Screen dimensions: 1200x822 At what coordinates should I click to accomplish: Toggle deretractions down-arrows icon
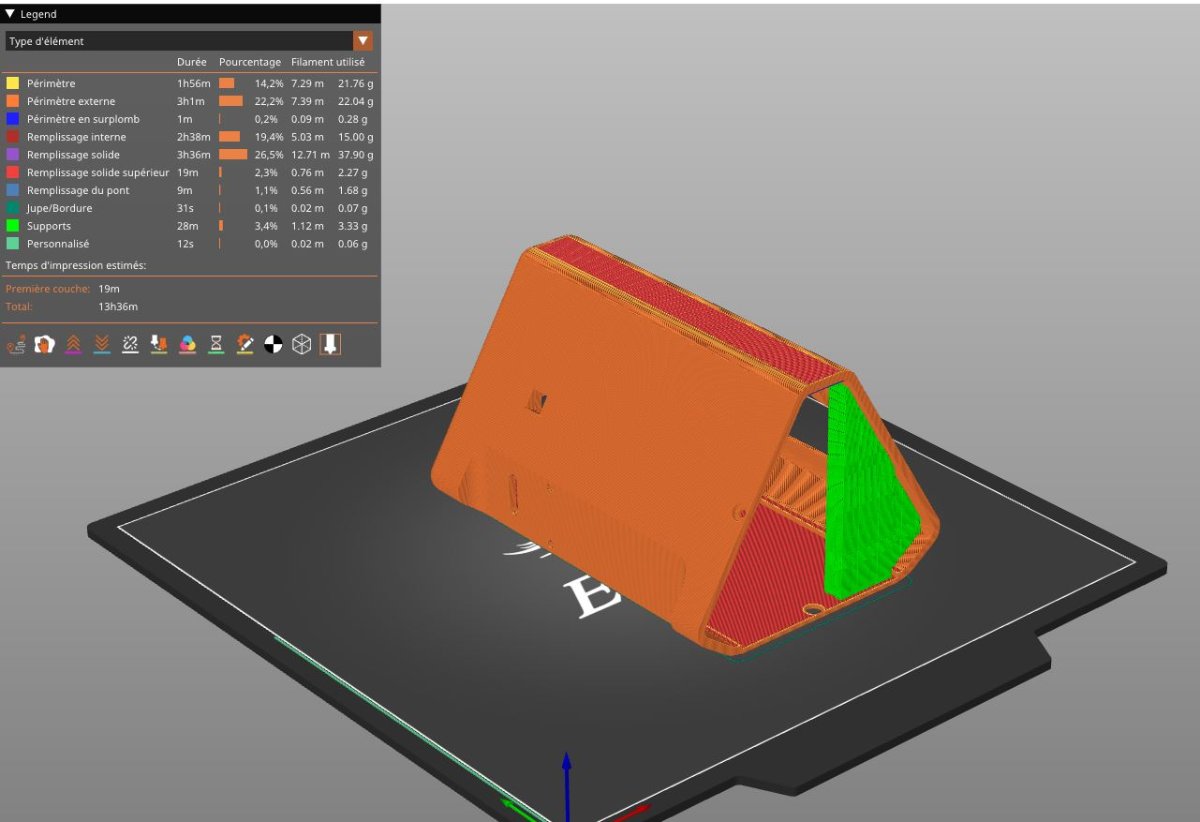[x=102, y=344]
